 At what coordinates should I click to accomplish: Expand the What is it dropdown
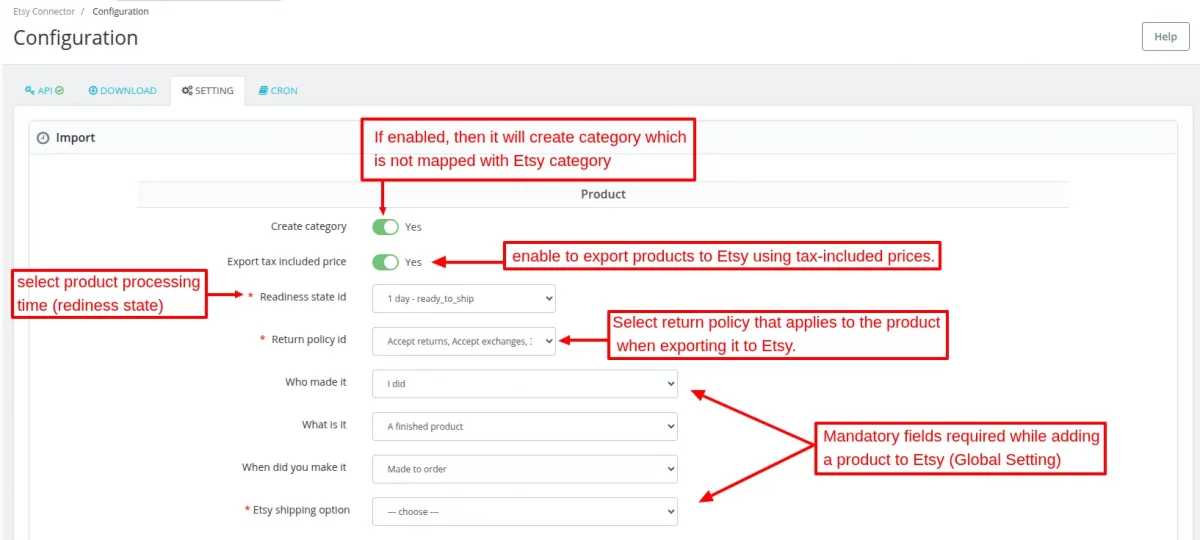(x=524, y=426)
